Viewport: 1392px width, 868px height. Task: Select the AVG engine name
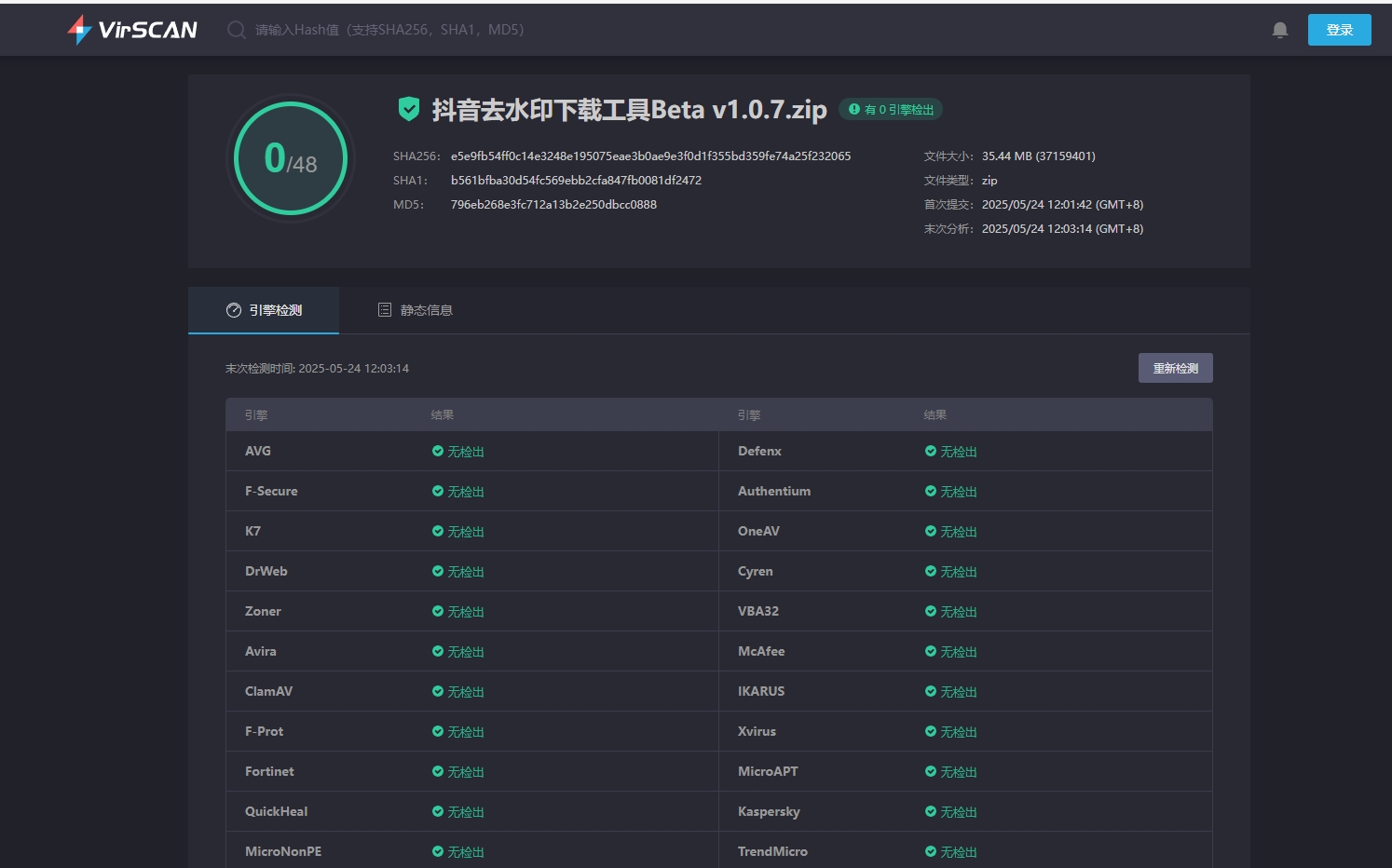258,451
